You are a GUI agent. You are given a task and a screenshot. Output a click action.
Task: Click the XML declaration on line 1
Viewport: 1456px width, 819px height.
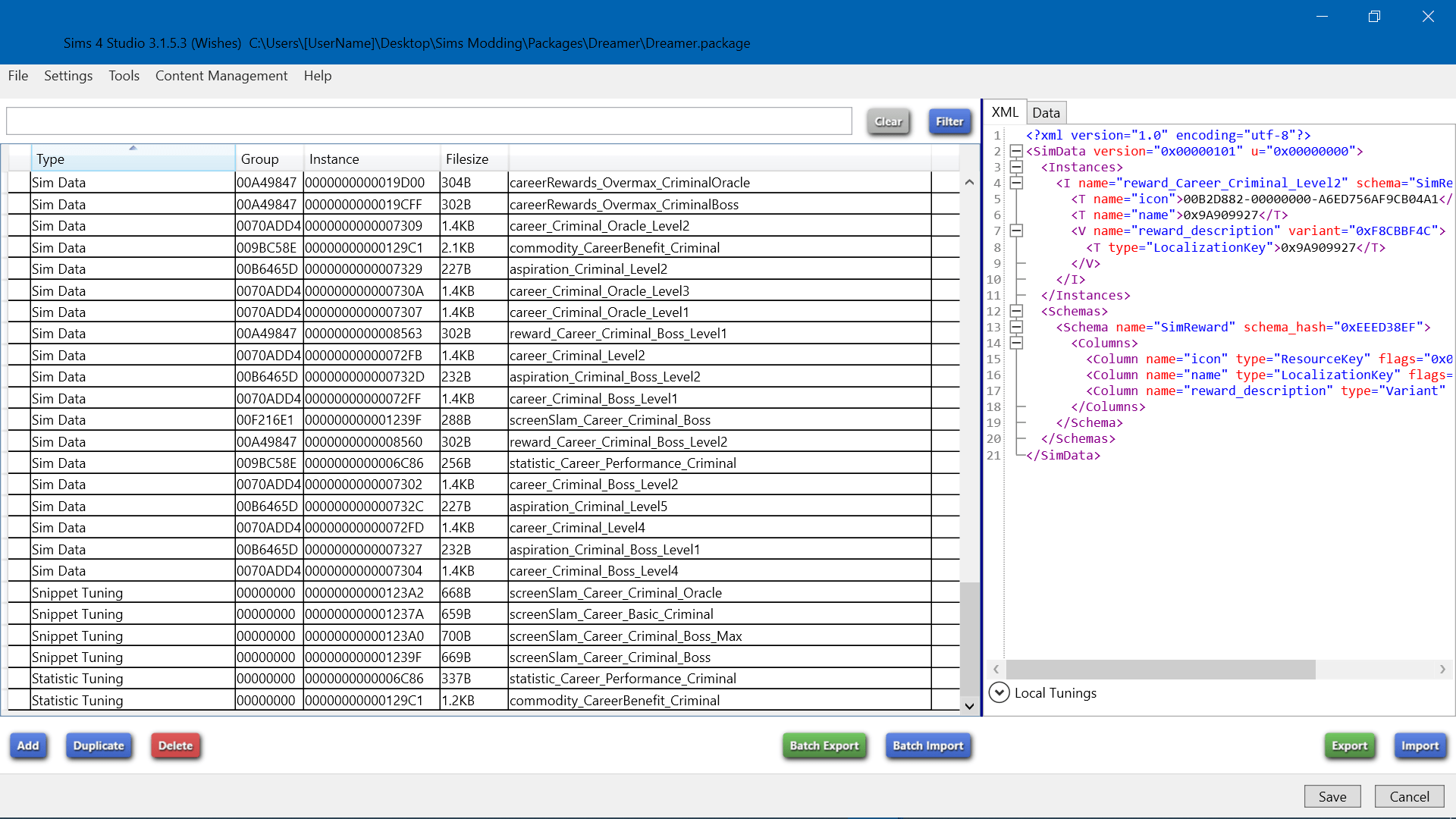(x=1168, y=135)
